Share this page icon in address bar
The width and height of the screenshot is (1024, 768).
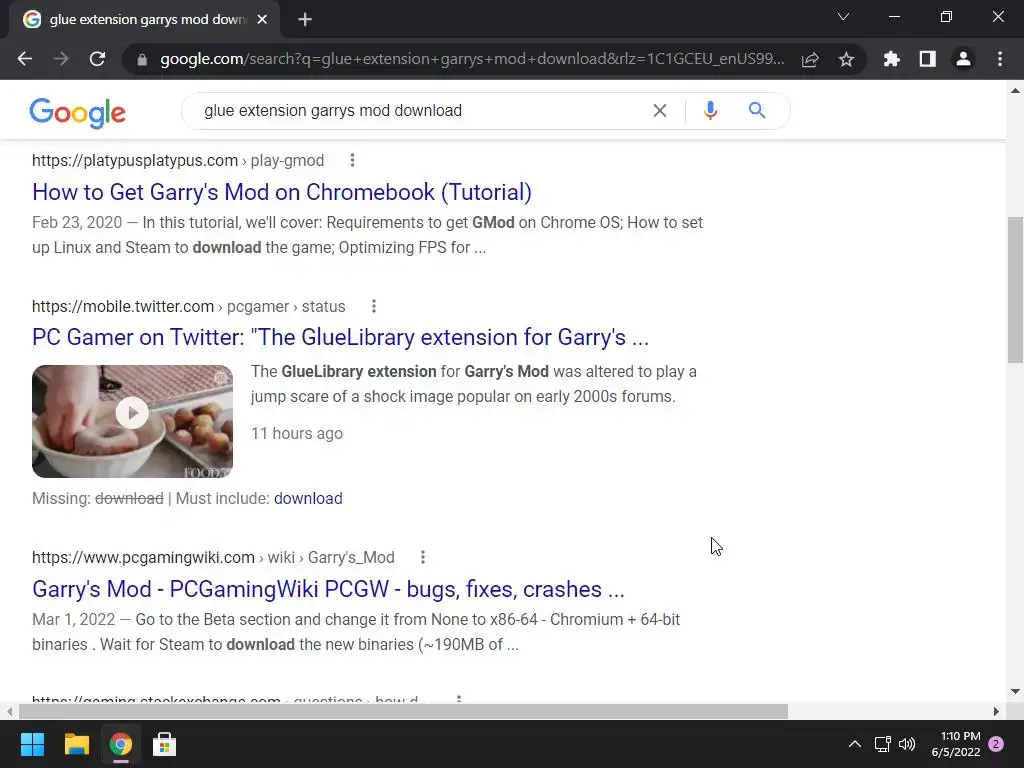coord(810,59)
